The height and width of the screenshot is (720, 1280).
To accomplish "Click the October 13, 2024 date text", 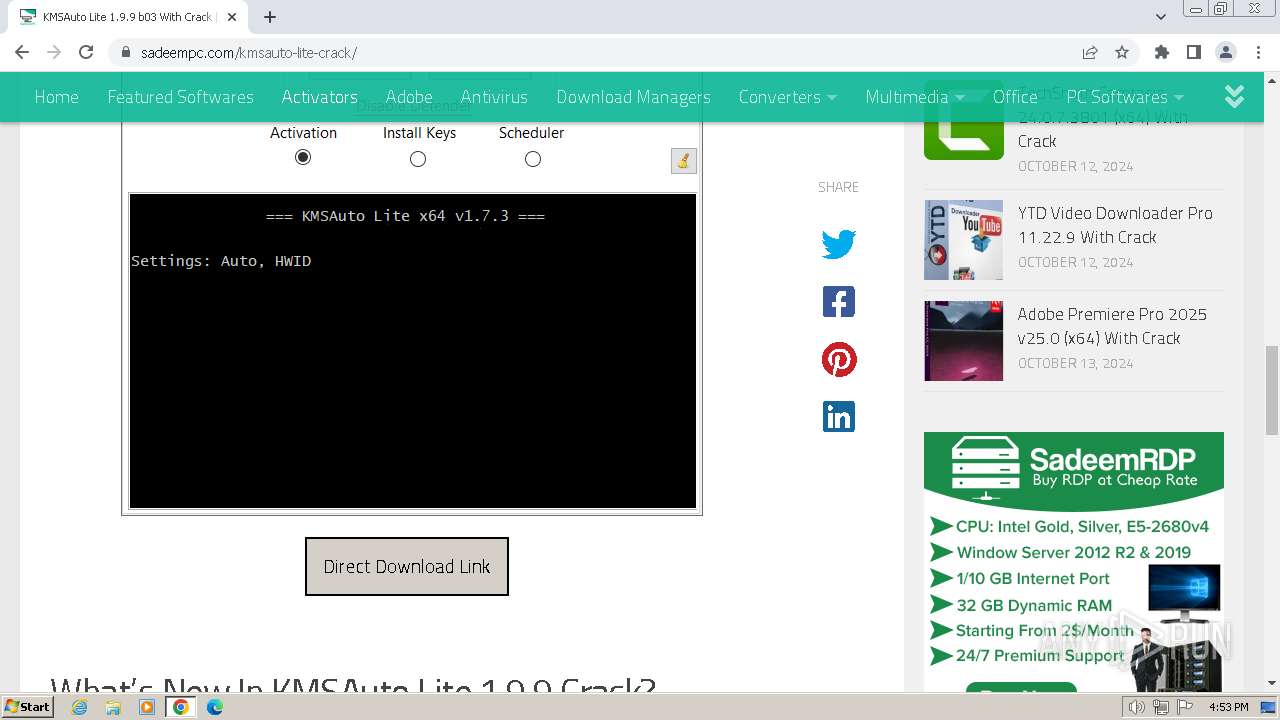I will point(1075,363).
